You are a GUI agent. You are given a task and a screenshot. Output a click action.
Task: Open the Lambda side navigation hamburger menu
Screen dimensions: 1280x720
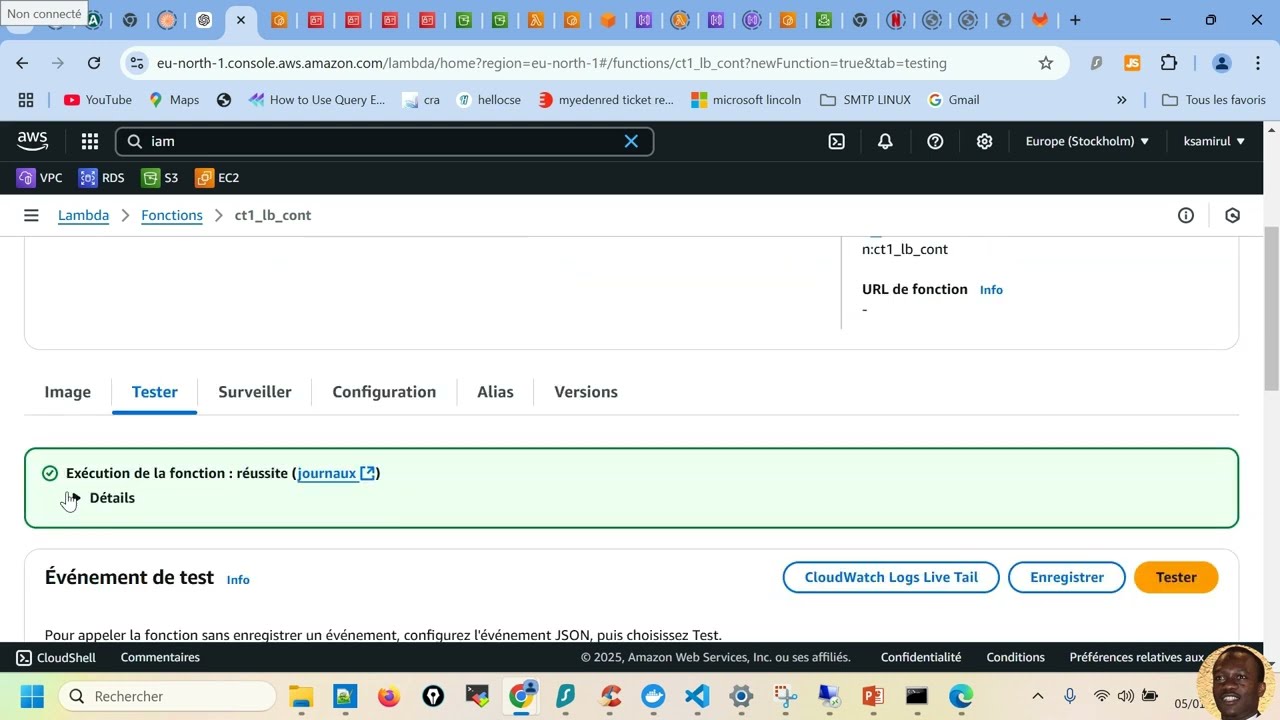tap(31, 215)
